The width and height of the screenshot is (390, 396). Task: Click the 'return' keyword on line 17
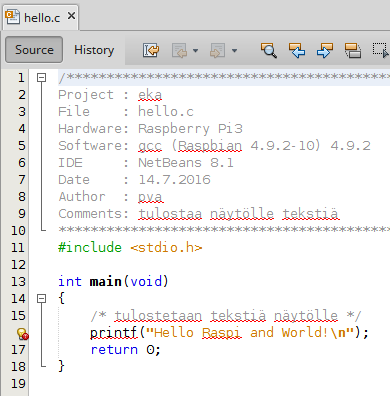pos(114,350)
